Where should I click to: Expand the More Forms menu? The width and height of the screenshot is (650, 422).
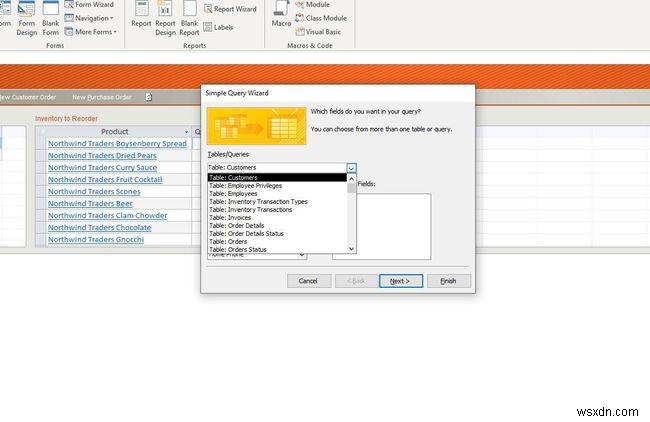pyautogui.click(x=91, y=32)
